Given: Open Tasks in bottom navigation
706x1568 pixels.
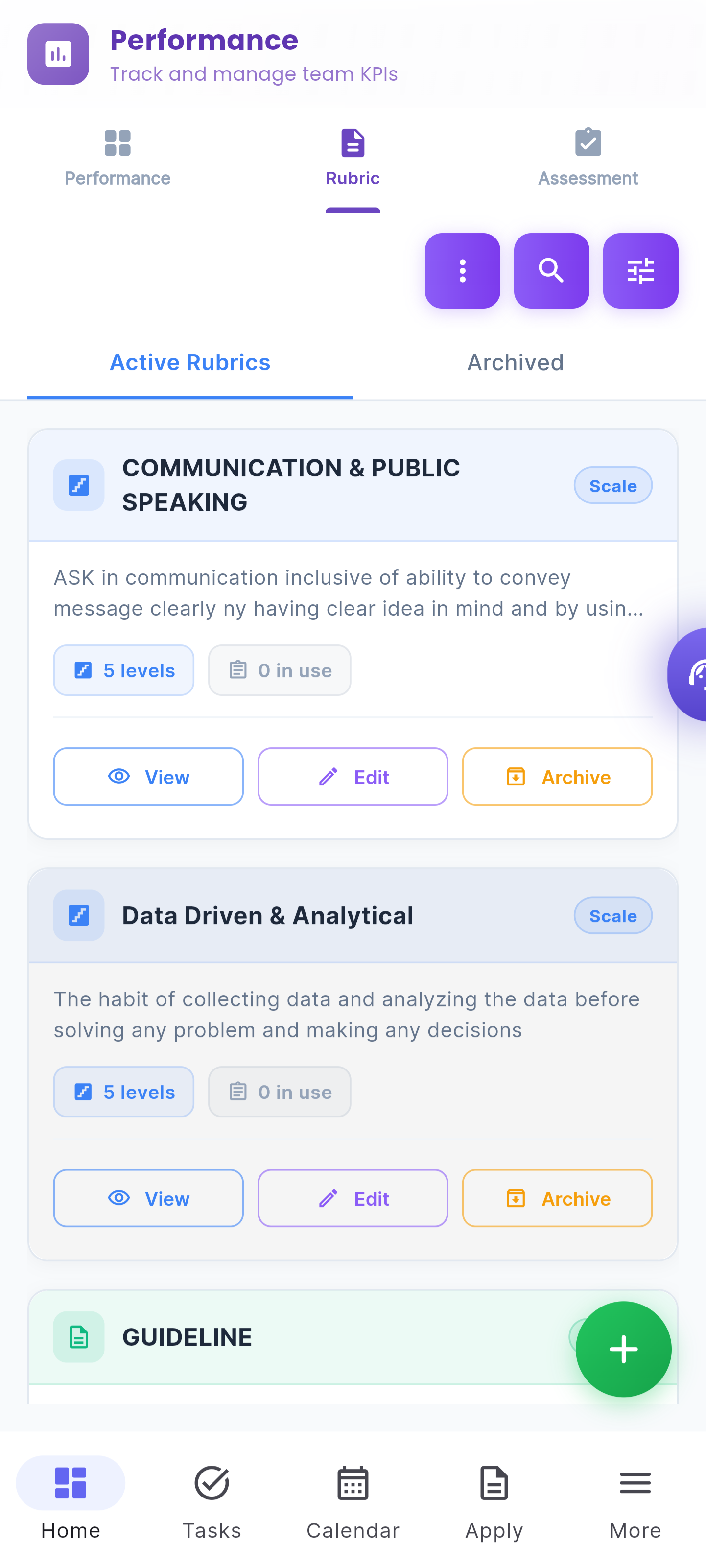Looking at the screenshot, I should (212, 1503).
